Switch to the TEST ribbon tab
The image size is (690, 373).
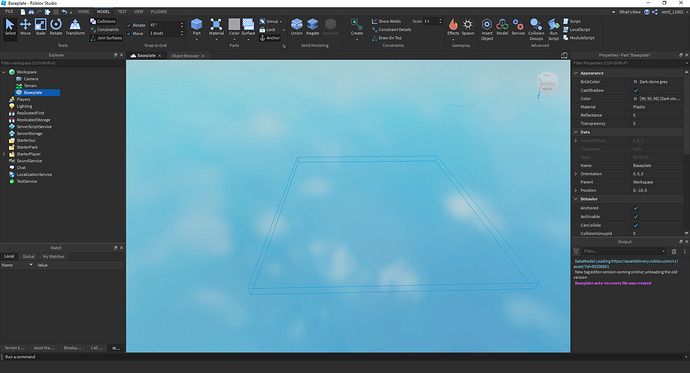coord(122,11)
